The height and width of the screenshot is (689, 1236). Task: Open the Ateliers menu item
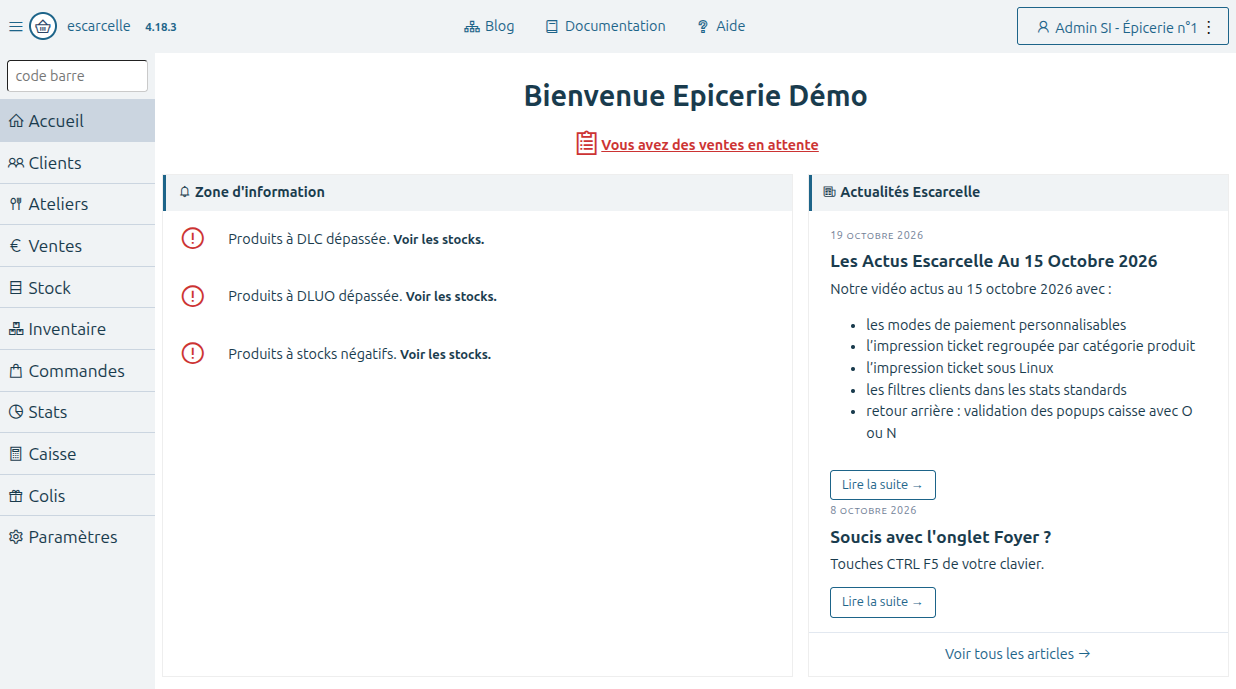tap(77, 204)
